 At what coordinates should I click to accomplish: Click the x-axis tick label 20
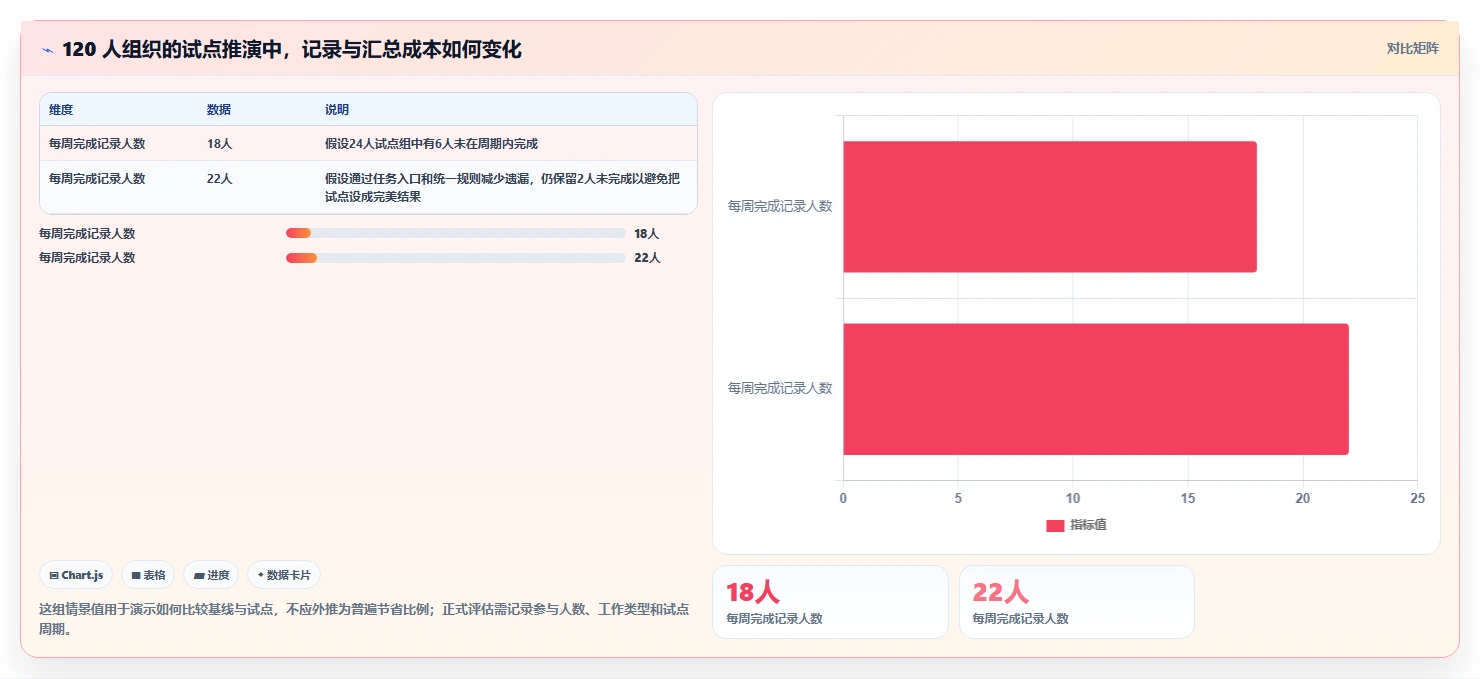point(1303,498)
